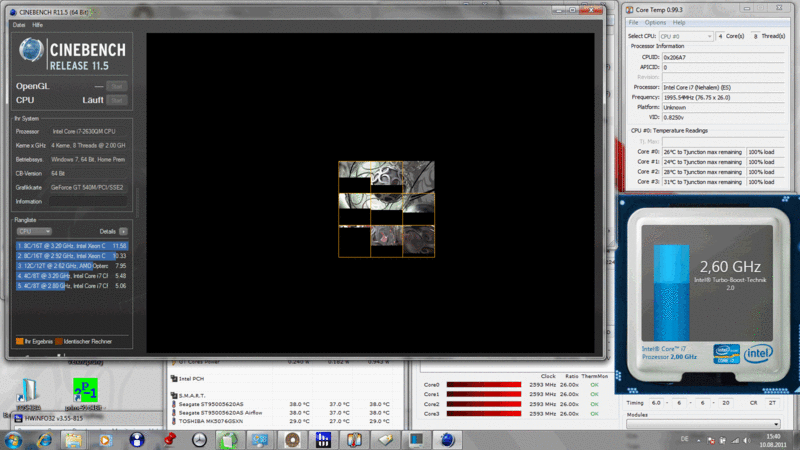800x450 pixels.
Task: Click the Frequency field in Core Temp
Action: pyautogui.click(x=723, y=97)
